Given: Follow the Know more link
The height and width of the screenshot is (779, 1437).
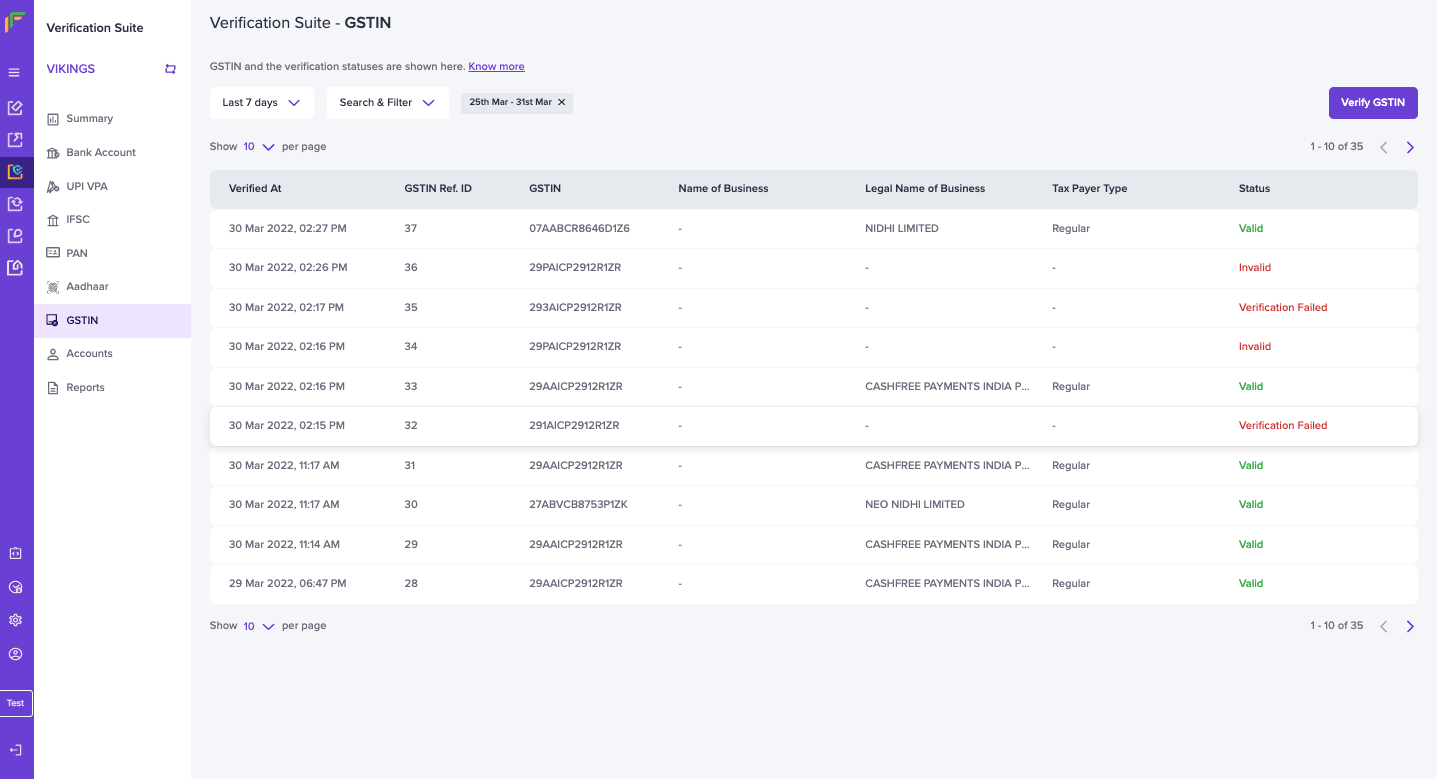Looking at the screenshot, I should pyautogui.click(x=496, y=66).
